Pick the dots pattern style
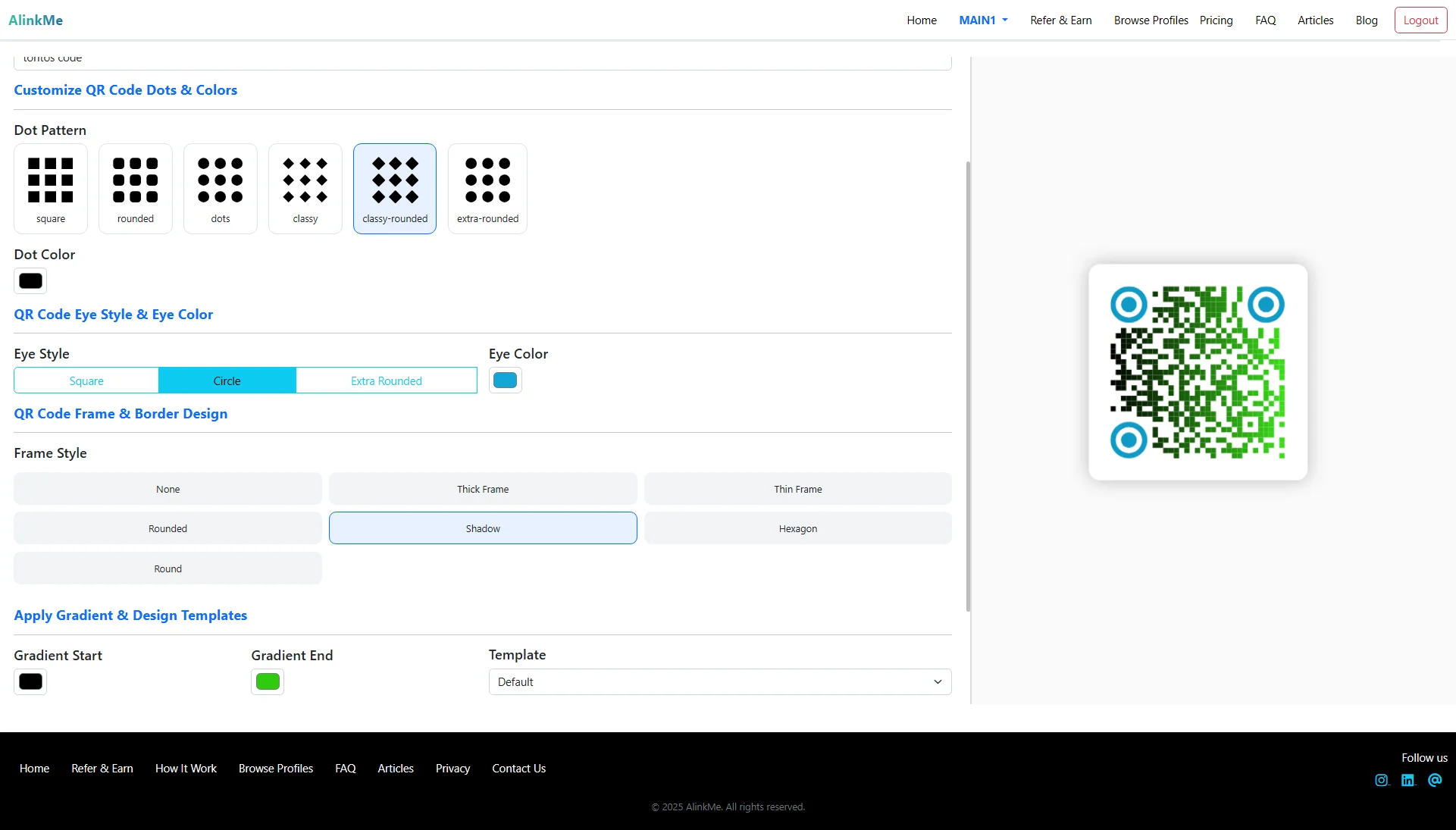The height and width of the screenshot is (830, 1456). [220, 188]
